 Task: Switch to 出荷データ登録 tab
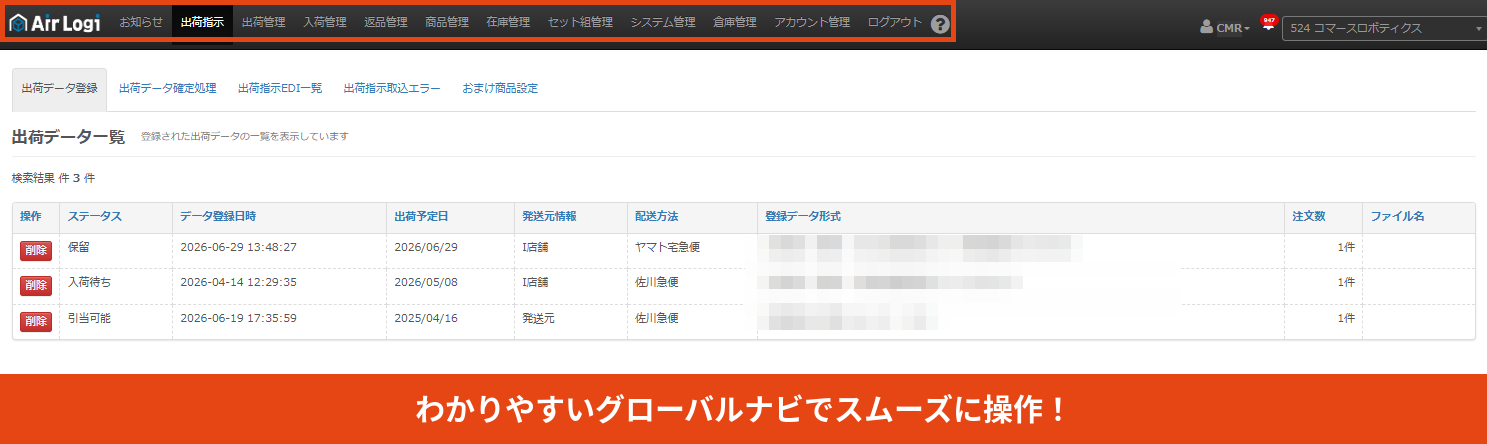[x=59, y=88]
